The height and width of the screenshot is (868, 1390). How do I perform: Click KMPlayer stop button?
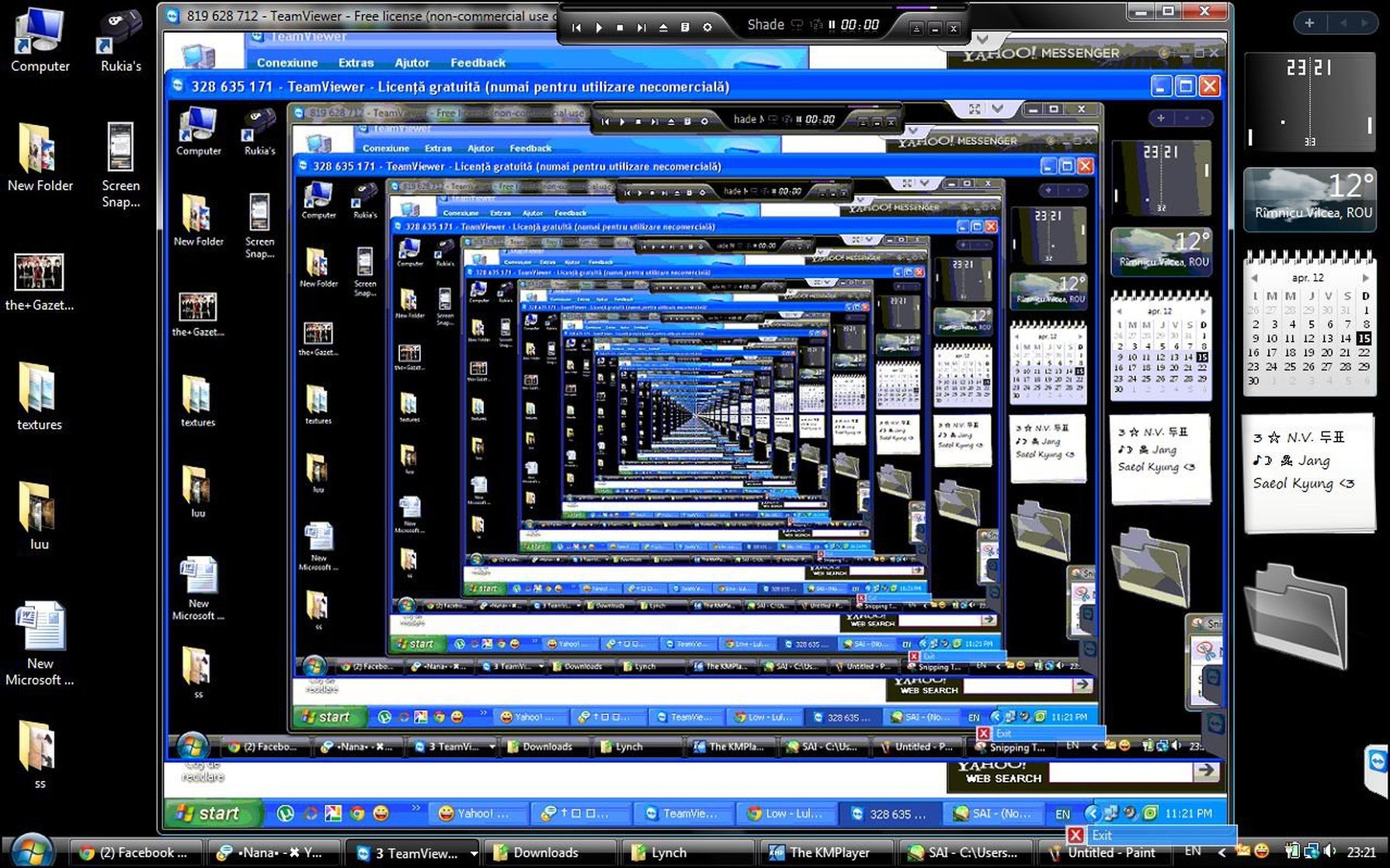[620, 27]
